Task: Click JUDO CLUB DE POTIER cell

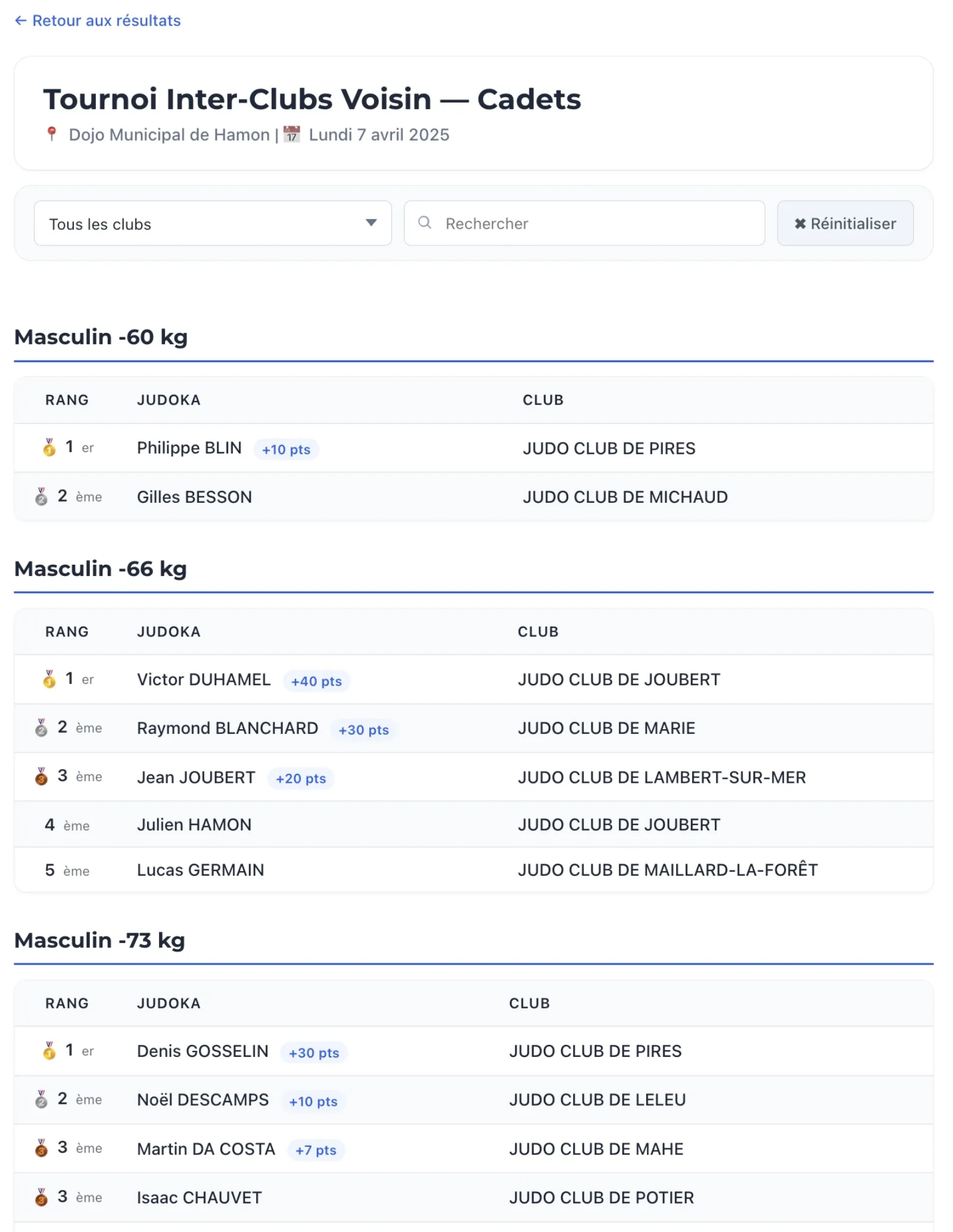Action: pyautogui.click(x=602, y=1198)
